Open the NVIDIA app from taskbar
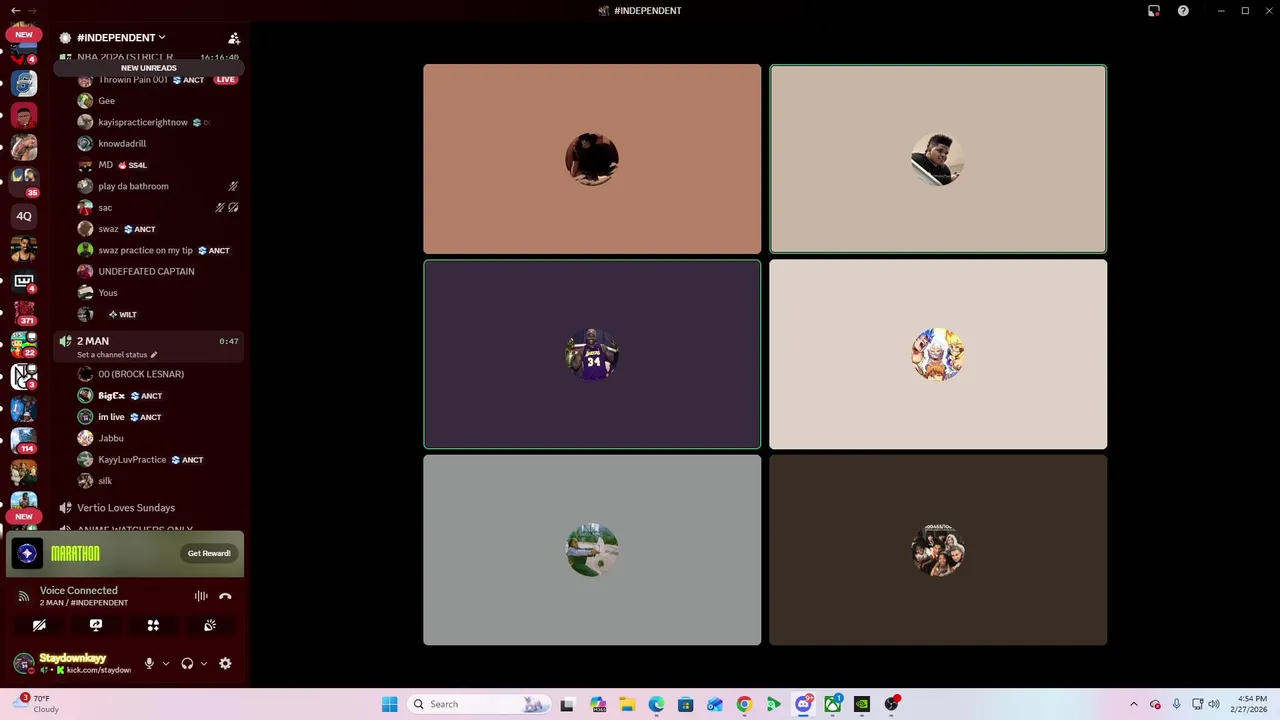 (862, 704)
